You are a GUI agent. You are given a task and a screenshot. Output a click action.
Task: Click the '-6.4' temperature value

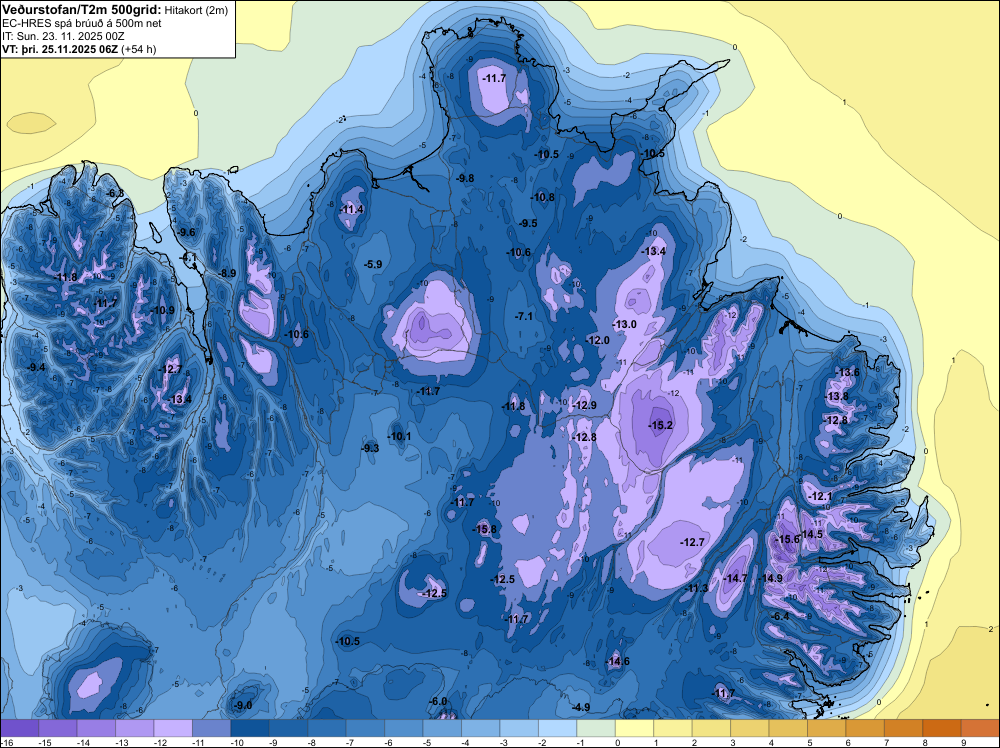[x=780, y=617]
